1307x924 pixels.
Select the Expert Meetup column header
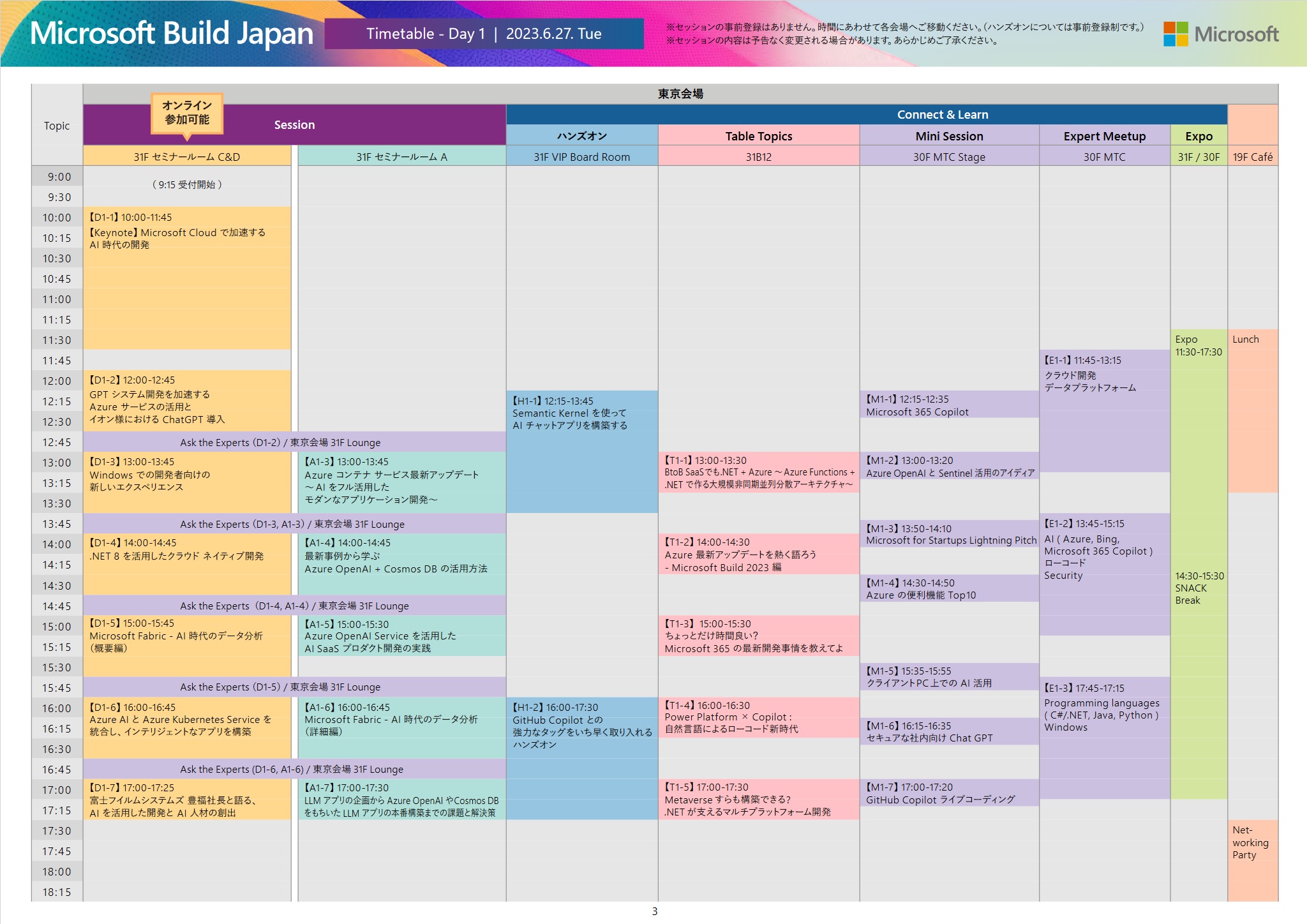coord(1105,135)
